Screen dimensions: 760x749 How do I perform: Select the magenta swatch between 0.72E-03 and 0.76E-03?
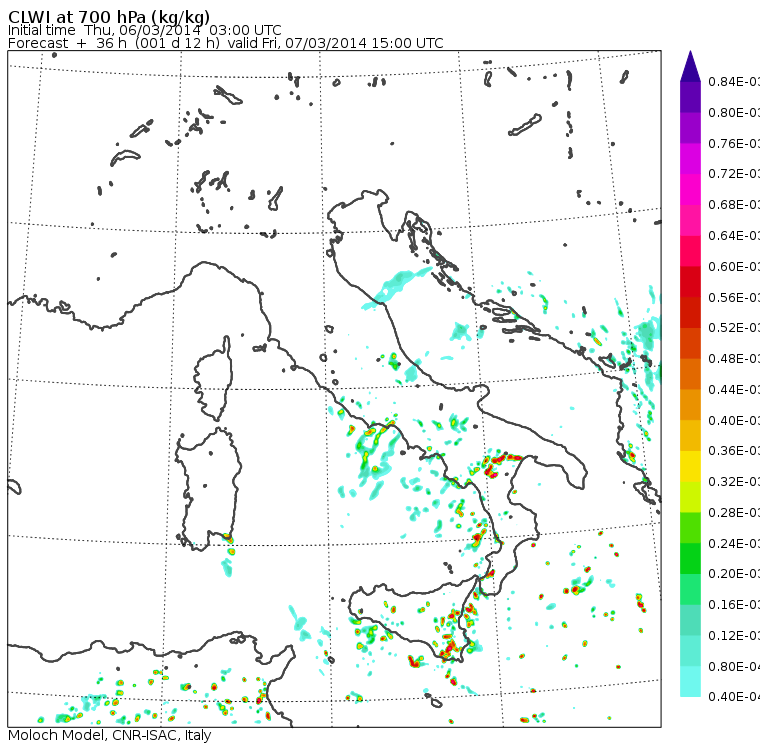pos(690,159)
